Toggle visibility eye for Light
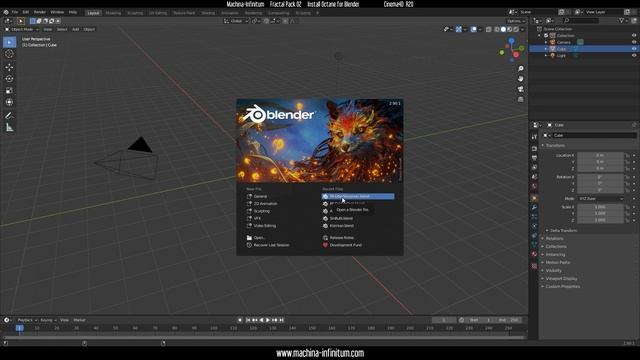The image size is (640, 360). click(634, 56)
